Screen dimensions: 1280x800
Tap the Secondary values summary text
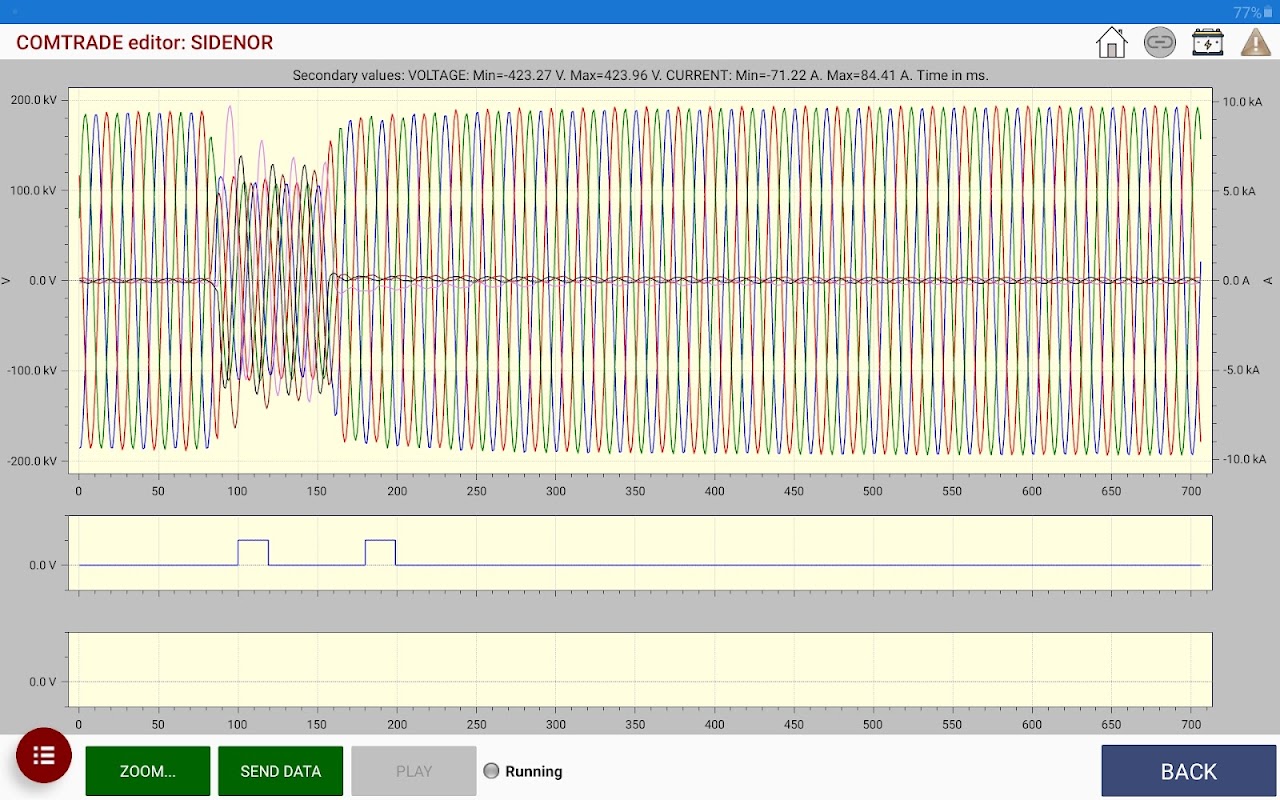point(640,75)
